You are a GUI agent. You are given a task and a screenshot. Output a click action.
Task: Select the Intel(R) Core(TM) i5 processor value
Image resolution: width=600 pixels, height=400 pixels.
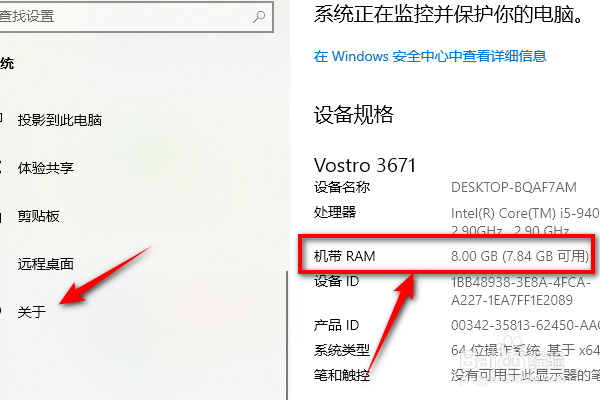[525, 222]
